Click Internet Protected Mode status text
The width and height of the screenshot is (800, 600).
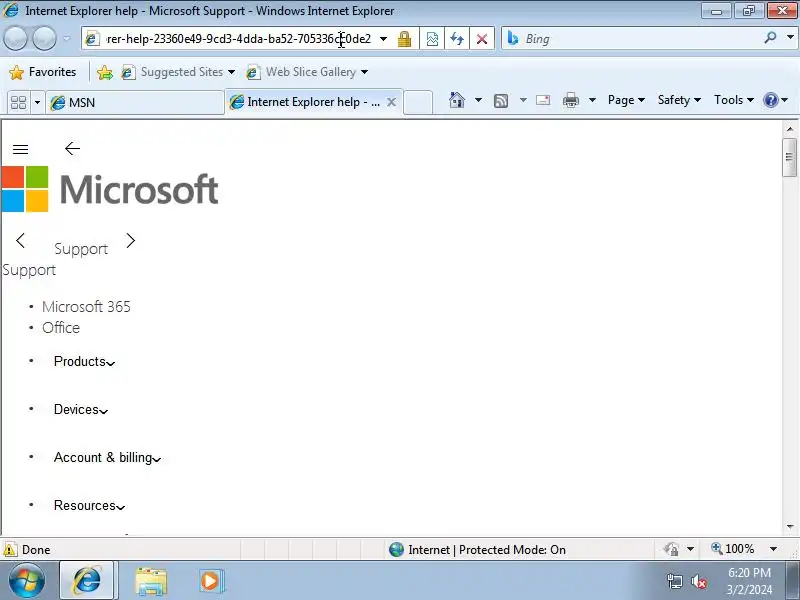tap(487, 549)
